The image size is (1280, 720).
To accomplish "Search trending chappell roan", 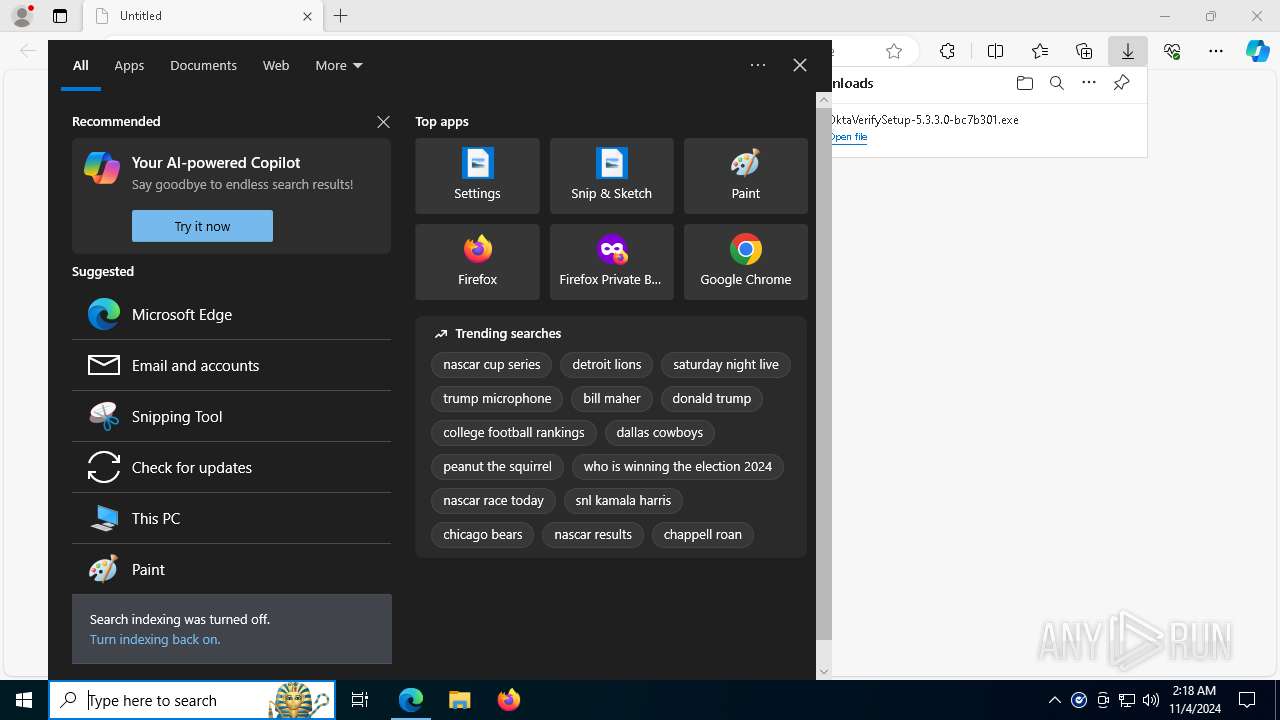I will pos(702,535).
